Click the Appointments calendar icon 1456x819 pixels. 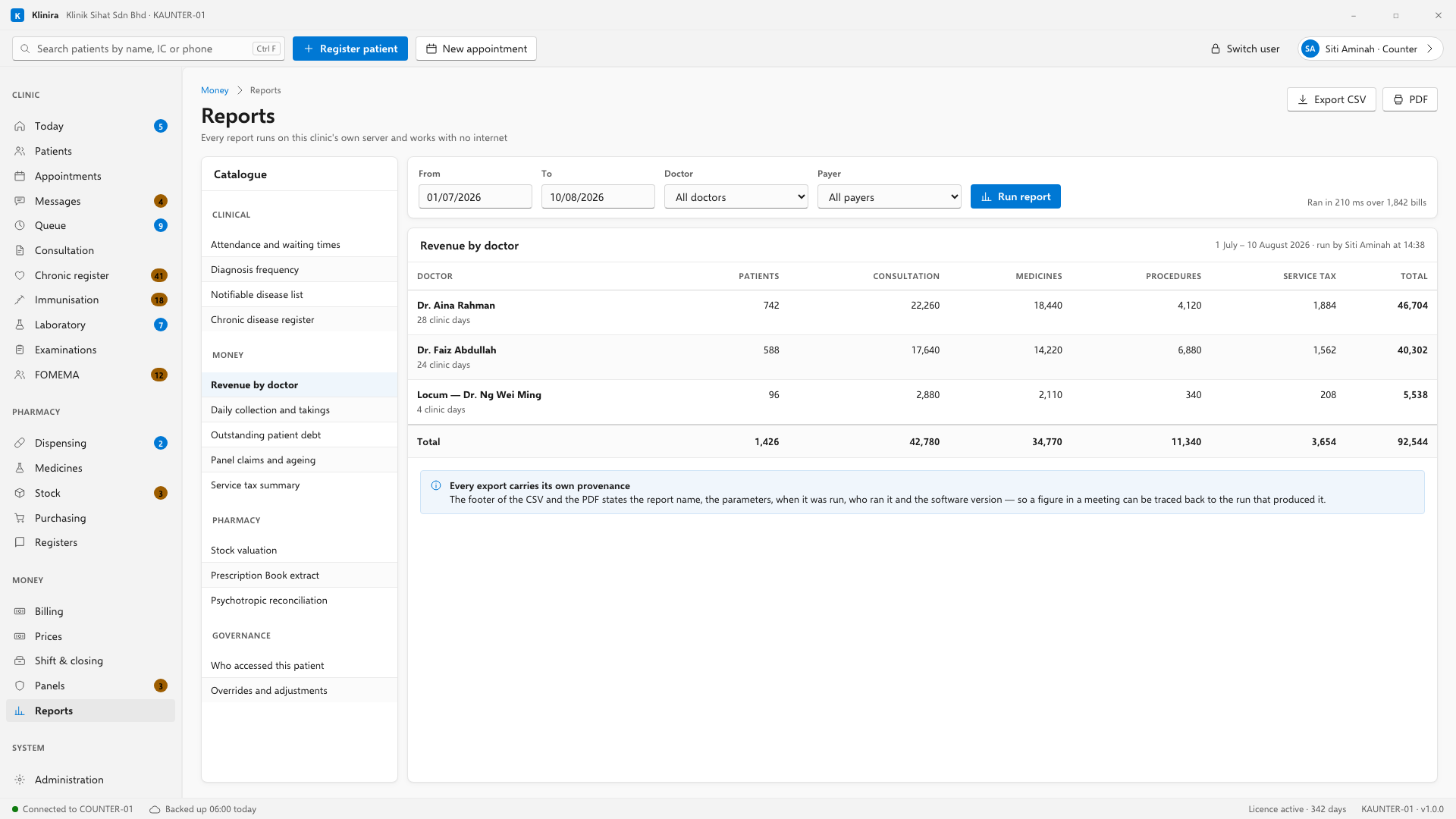pos(20,176)
